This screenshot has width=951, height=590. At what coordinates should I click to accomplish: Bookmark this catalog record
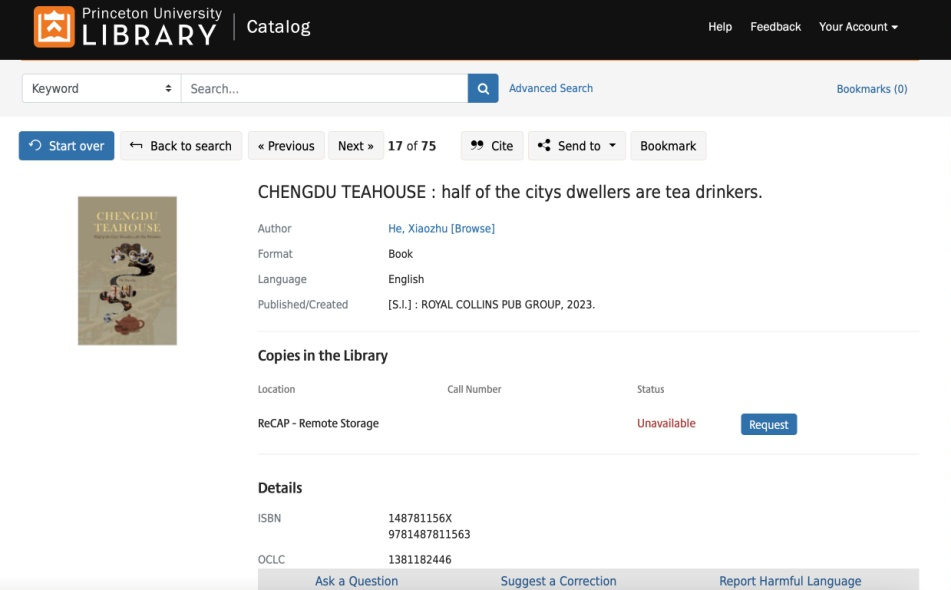[667, 146]
